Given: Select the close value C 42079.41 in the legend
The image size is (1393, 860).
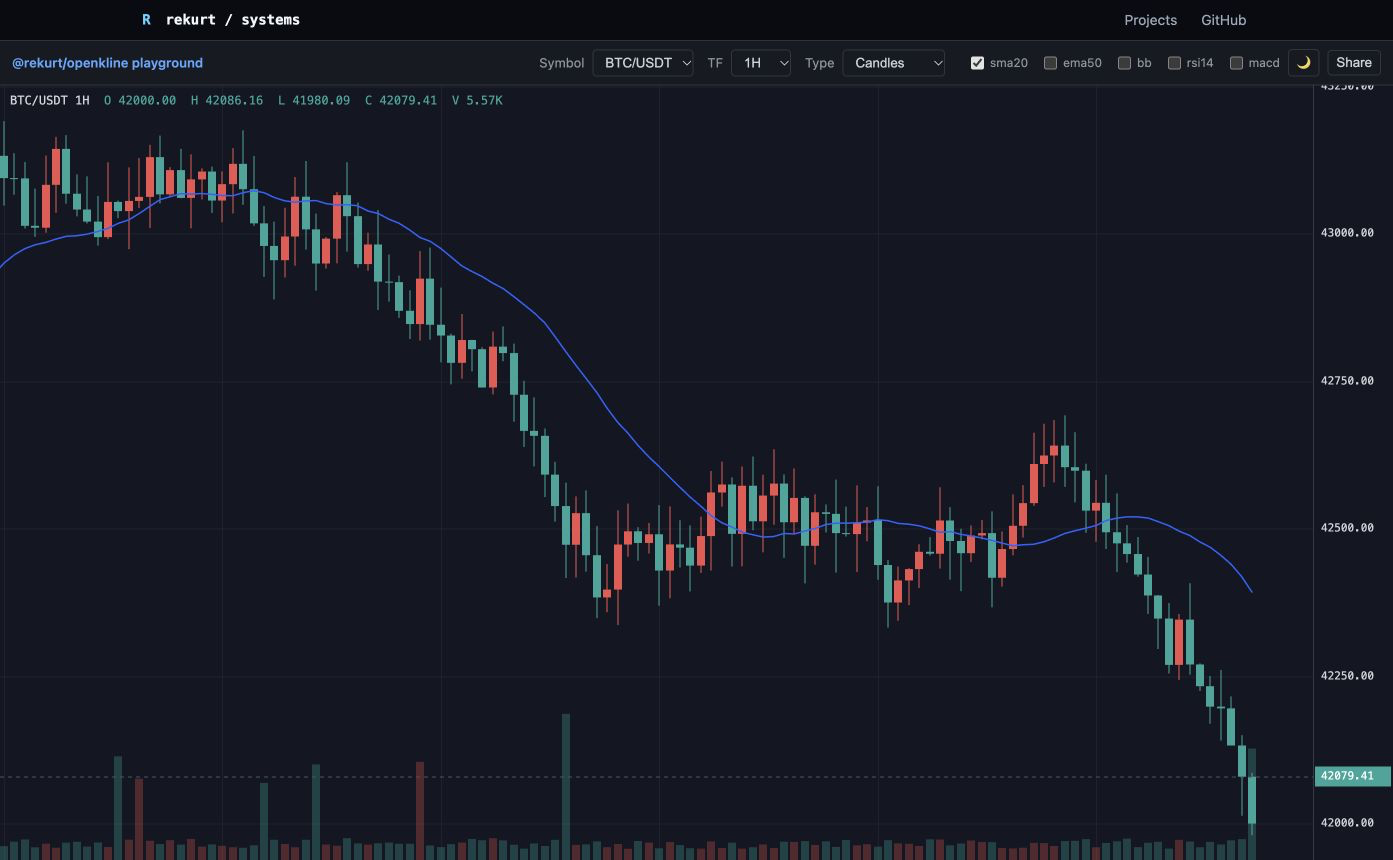Looking at the screenshot, I should coord(401,101).
